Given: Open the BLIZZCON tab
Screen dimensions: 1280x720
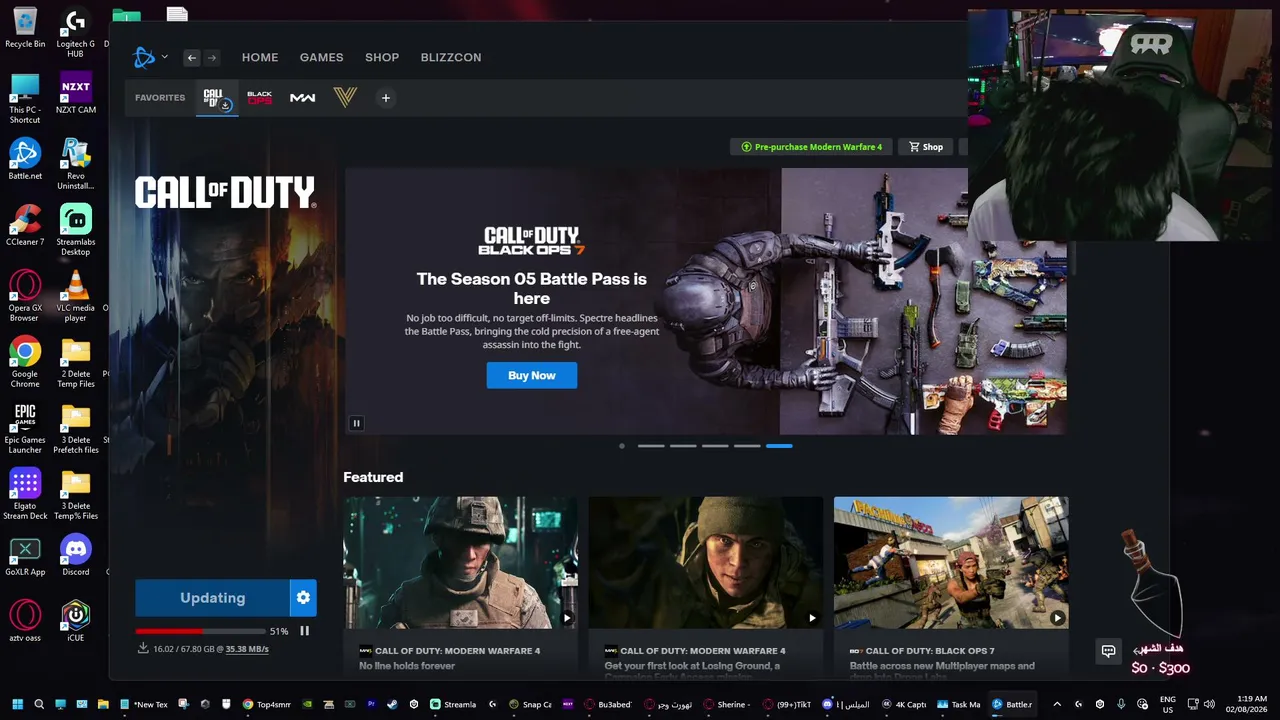Looking at the screenshot, I should tap(451, 58).
